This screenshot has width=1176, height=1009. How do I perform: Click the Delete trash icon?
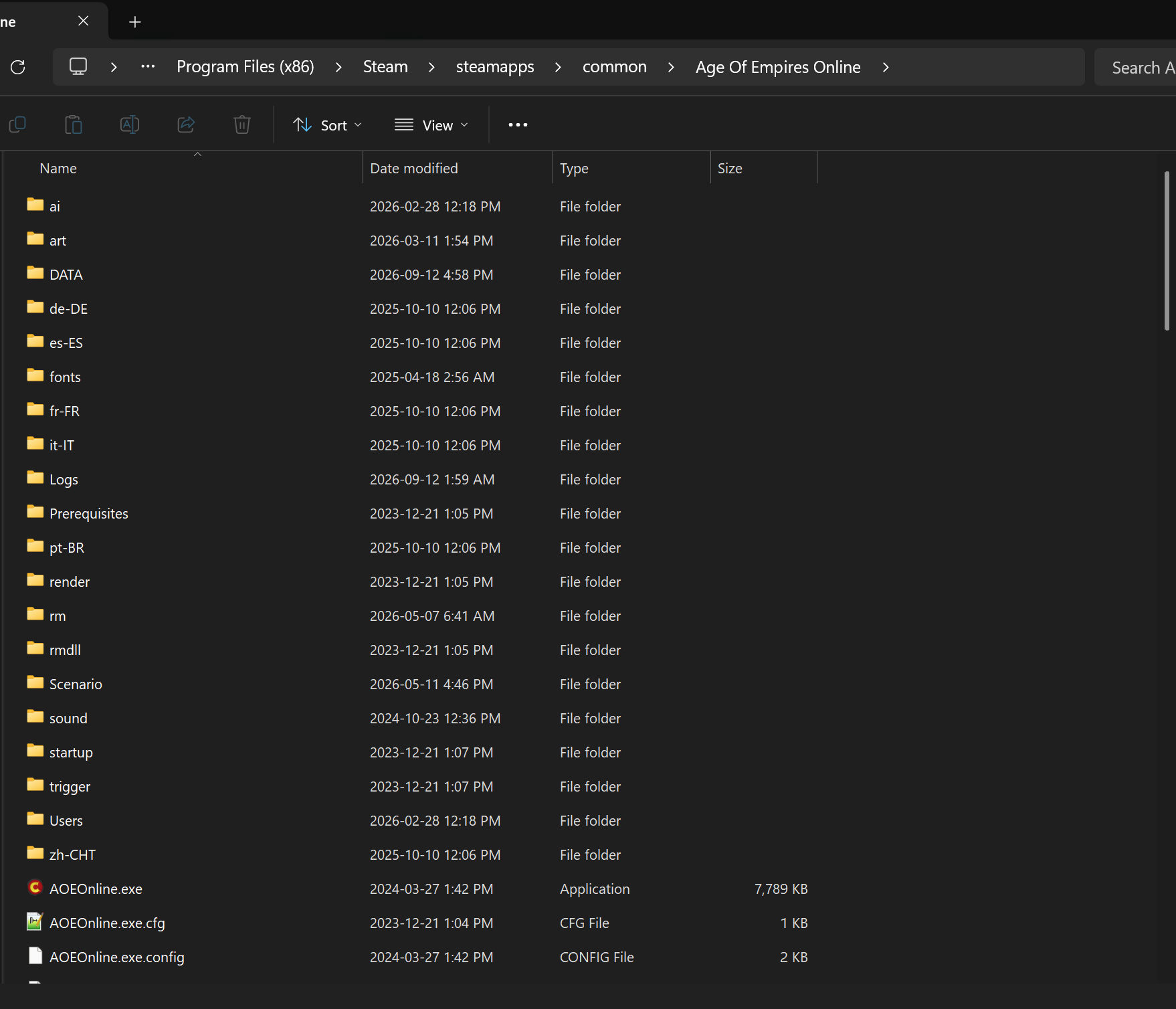tap(242, 124)
